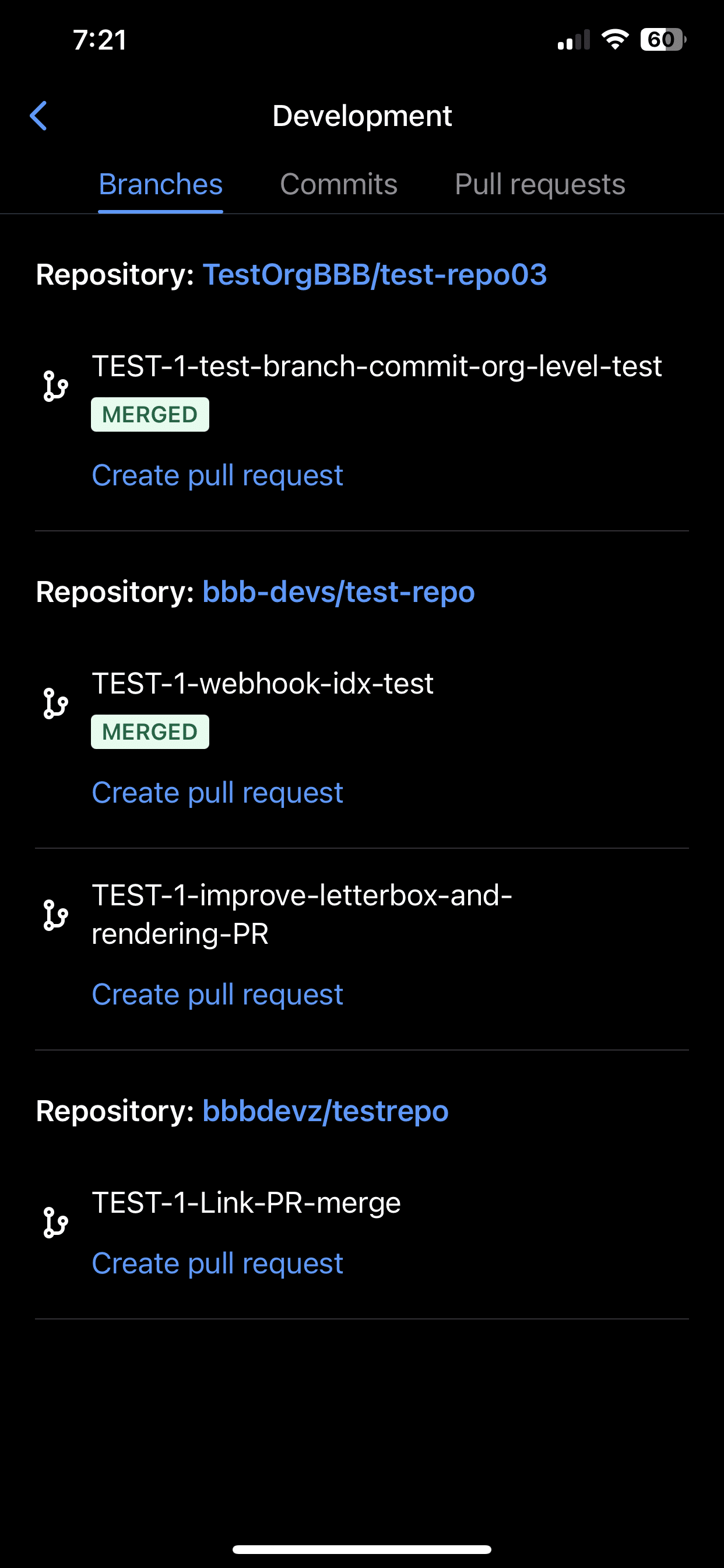724x1568 pixels.
Task: Select the Branches tab
Action: coord(161,184)
